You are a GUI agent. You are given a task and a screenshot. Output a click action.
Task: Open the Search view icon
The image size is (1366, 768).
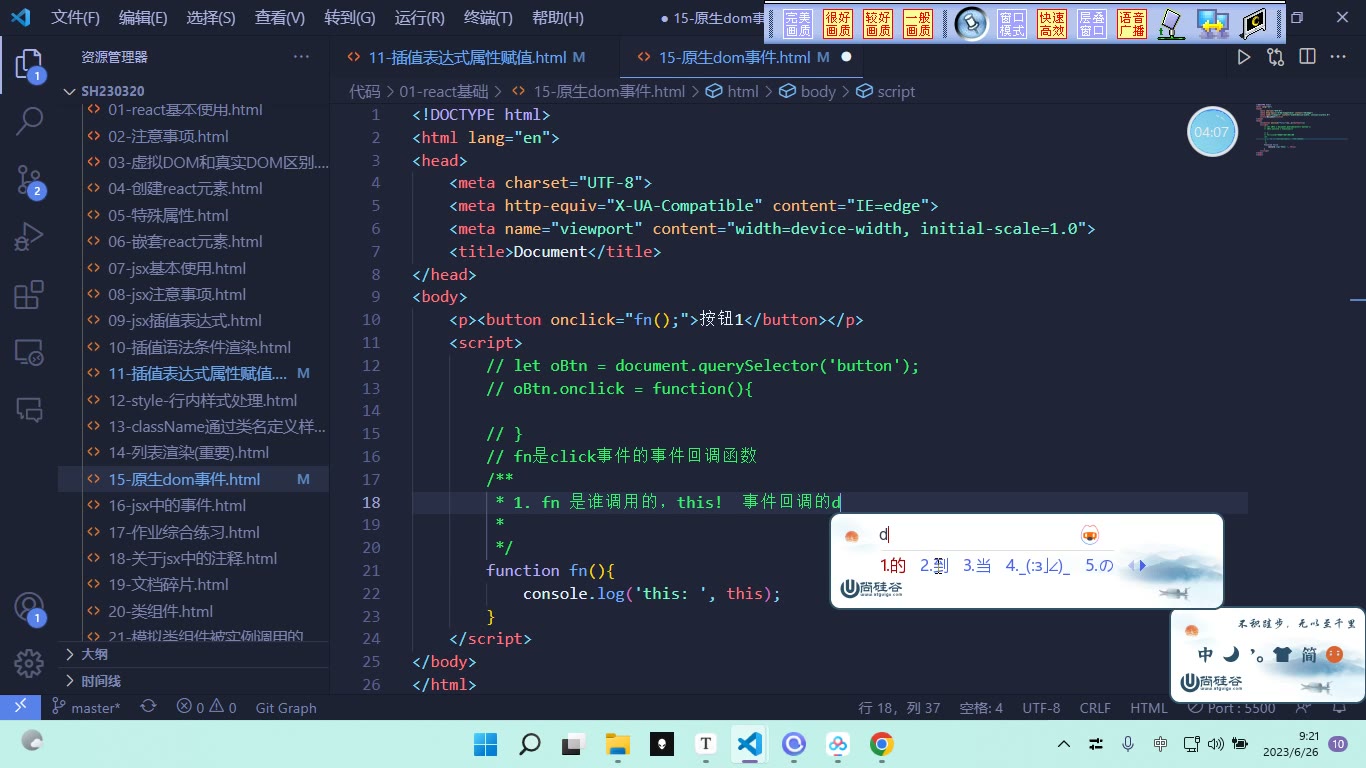click(x=29, y=122)
